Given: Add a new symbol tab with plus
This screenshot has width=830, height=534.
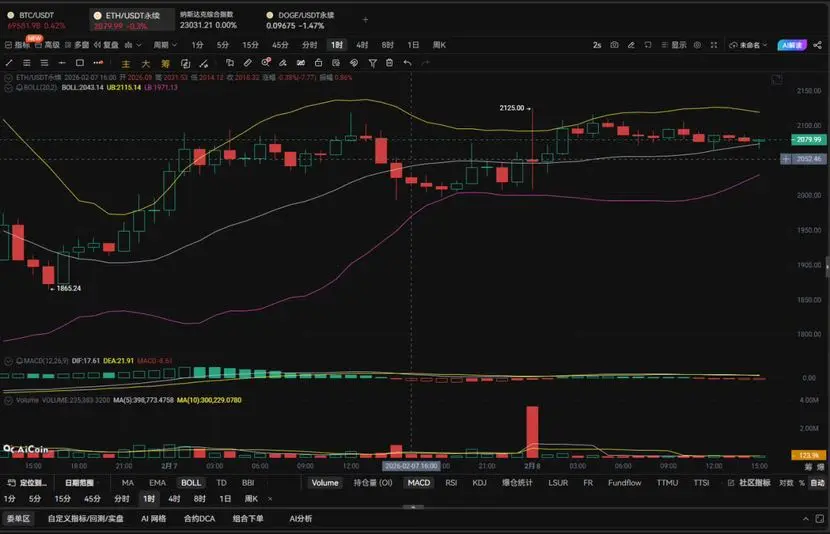Looking at the screenshot, I should (x=365, y=20).
